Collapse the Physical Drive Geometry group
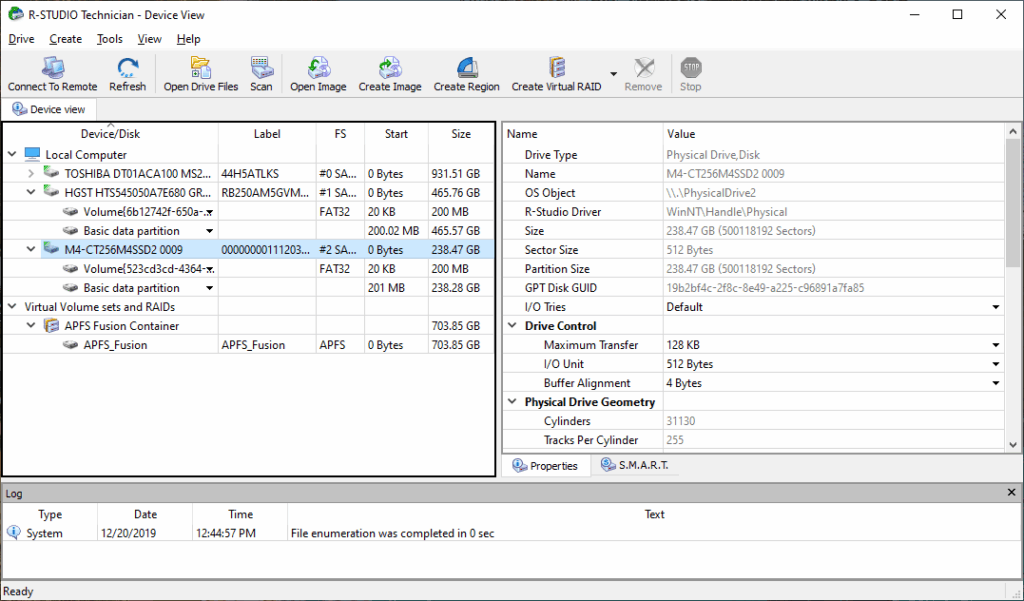1024x601 pixels. [513, 402]
